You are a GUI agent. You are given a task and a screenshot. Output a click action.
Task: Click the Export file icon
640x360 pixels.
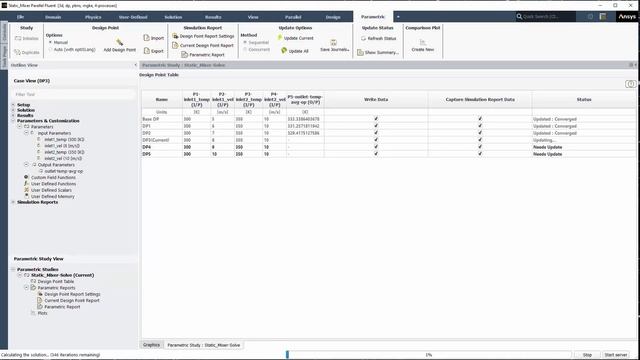click(147, 51)
